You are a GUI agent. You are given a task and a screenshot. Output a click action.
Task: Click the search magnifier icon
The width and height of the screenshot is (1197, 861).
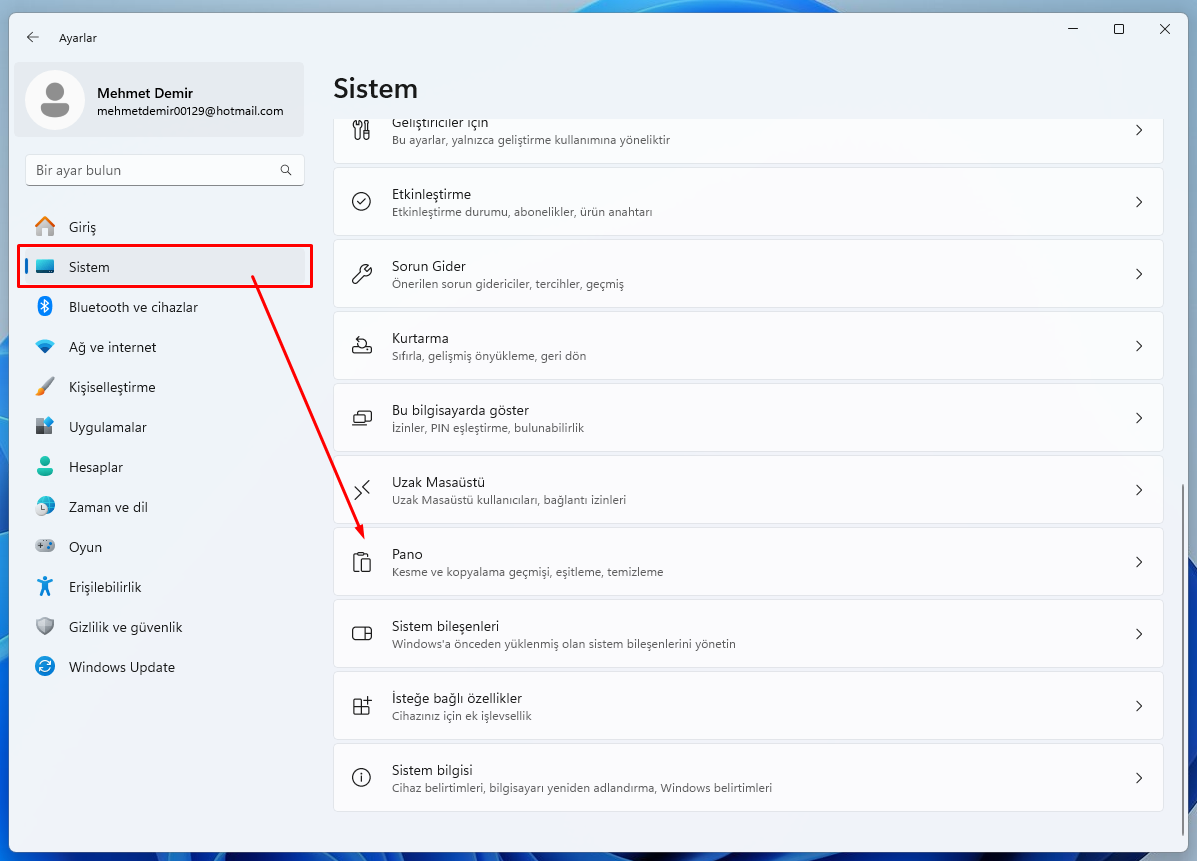(286, 170)
